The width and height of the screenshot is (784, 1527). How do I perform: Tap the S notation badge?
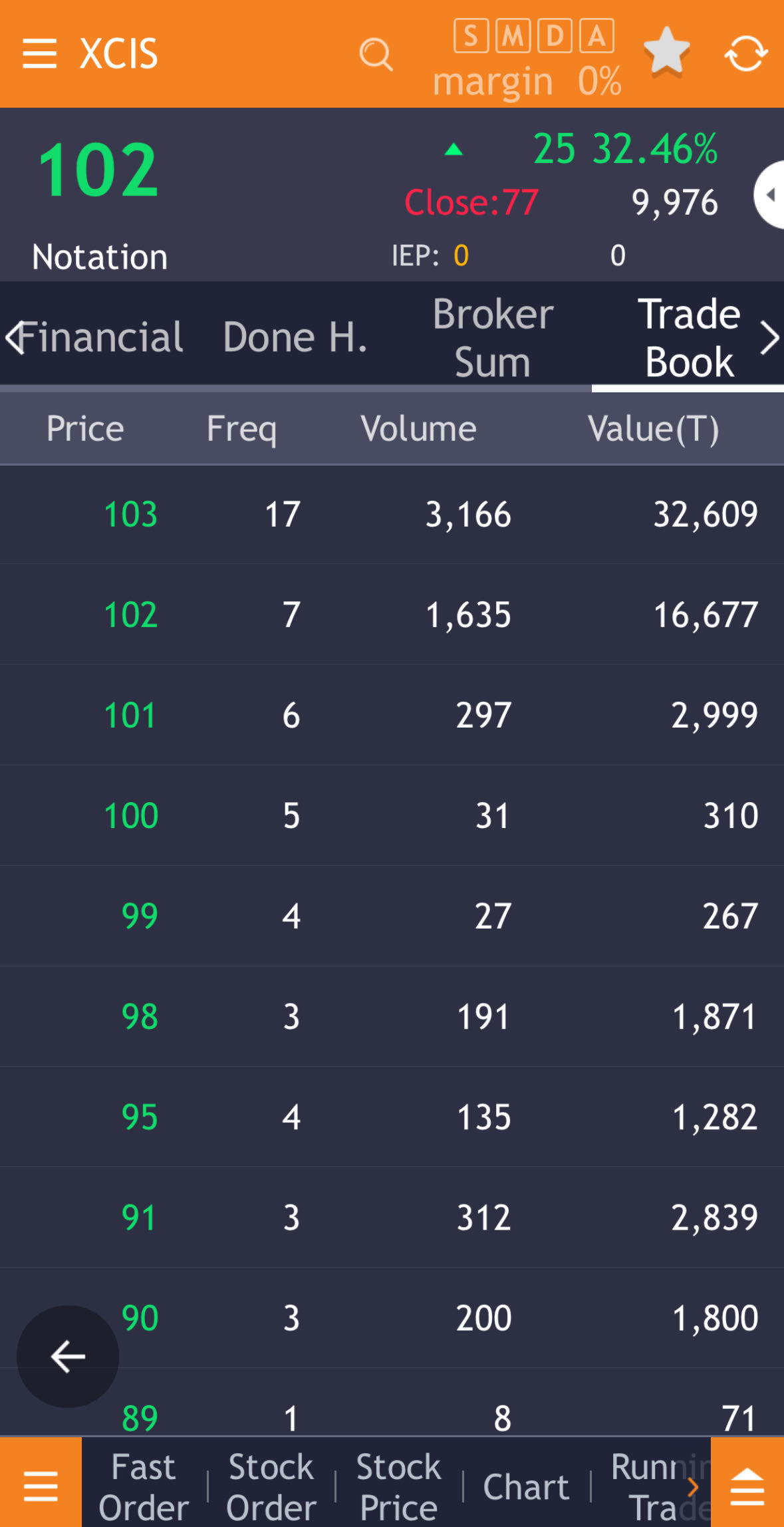pyautogui.click(x=471, y=36)
